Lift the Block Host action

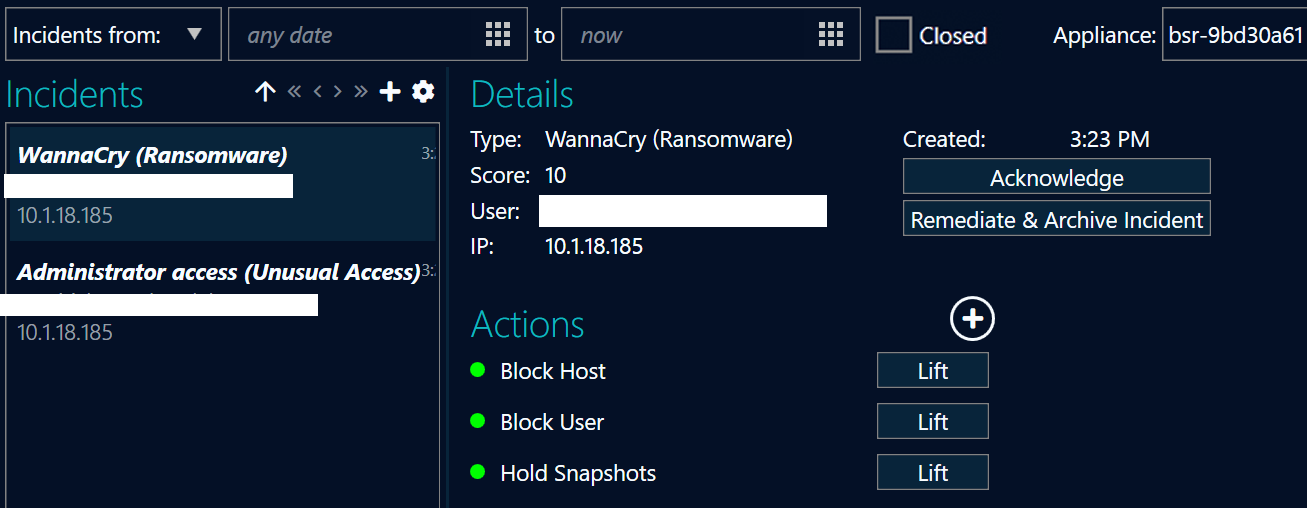click(932, 371)
